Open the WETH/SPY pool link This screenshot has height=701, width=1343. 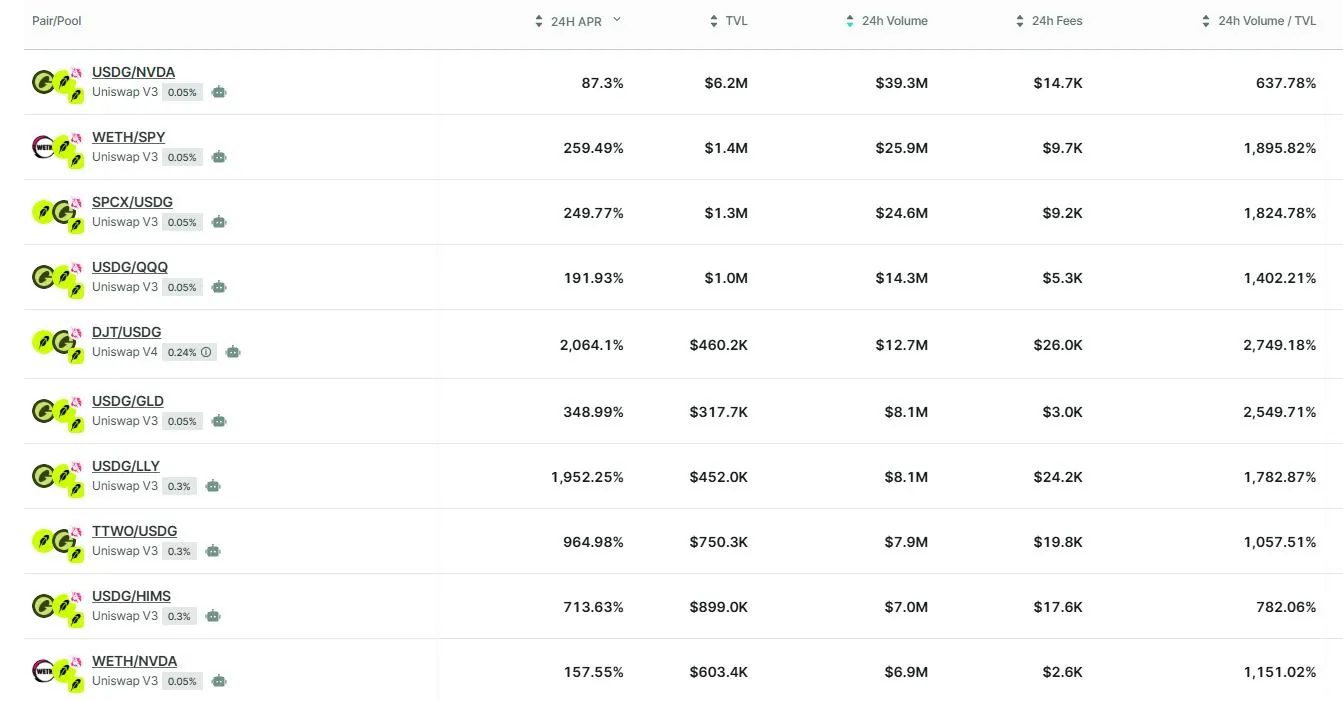[x=129, y=137]
